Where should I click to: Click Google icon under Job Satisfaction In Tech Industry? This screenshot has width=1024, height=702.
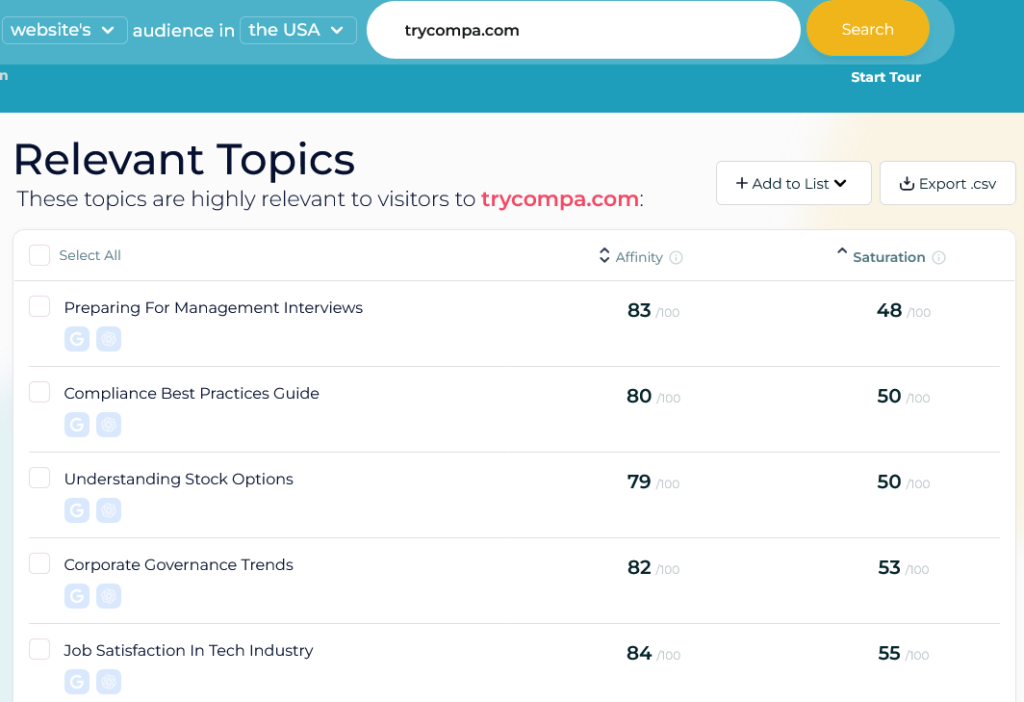[x=76, y=682]
